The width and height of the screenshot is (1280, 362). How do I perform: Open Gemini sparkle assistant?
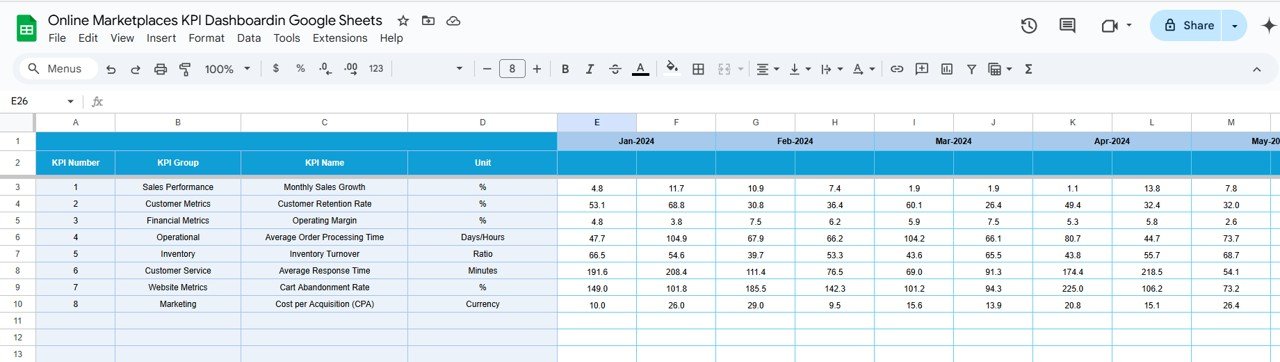tap(1269, 26)
